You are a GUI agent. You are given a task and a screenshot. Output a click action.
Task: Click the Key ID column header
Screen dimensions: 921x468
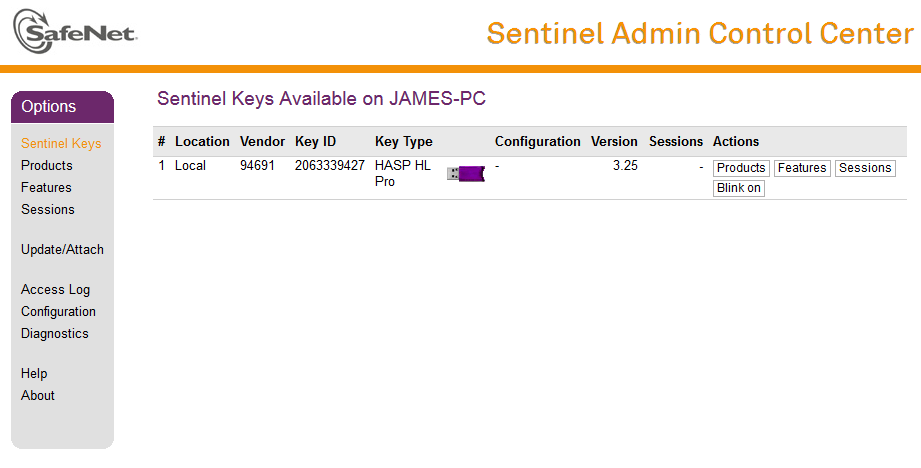(314, 141)
